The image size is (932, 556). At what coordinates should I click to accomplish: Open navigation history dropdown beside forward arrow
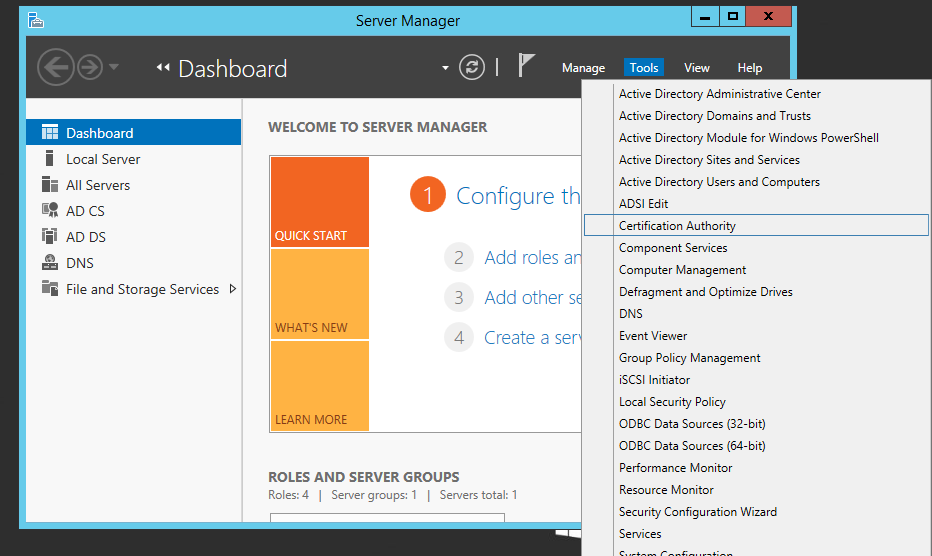click(114, 67)
